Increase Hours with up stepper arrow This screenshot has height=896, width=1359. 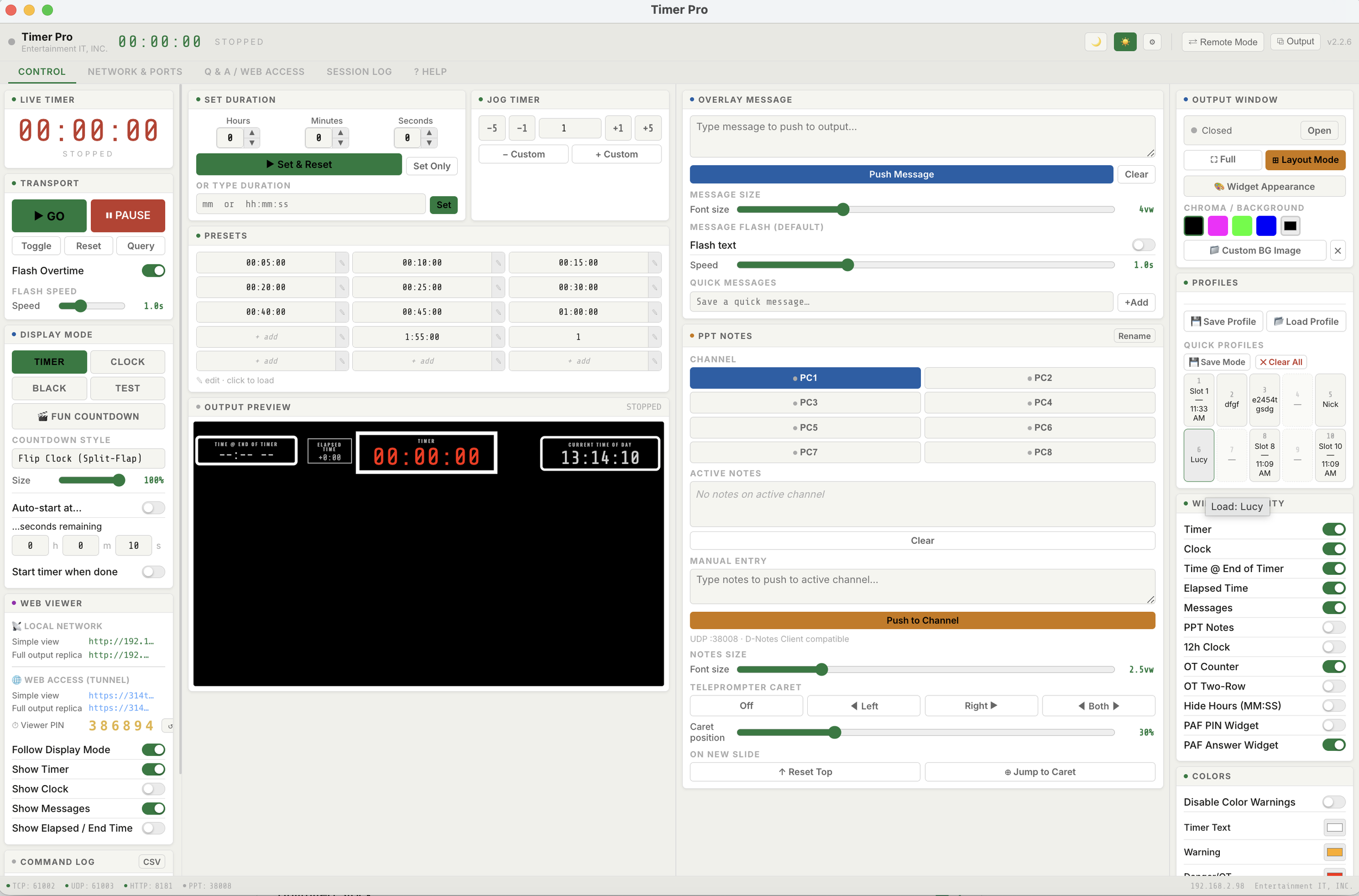click(x=252, y=133)
